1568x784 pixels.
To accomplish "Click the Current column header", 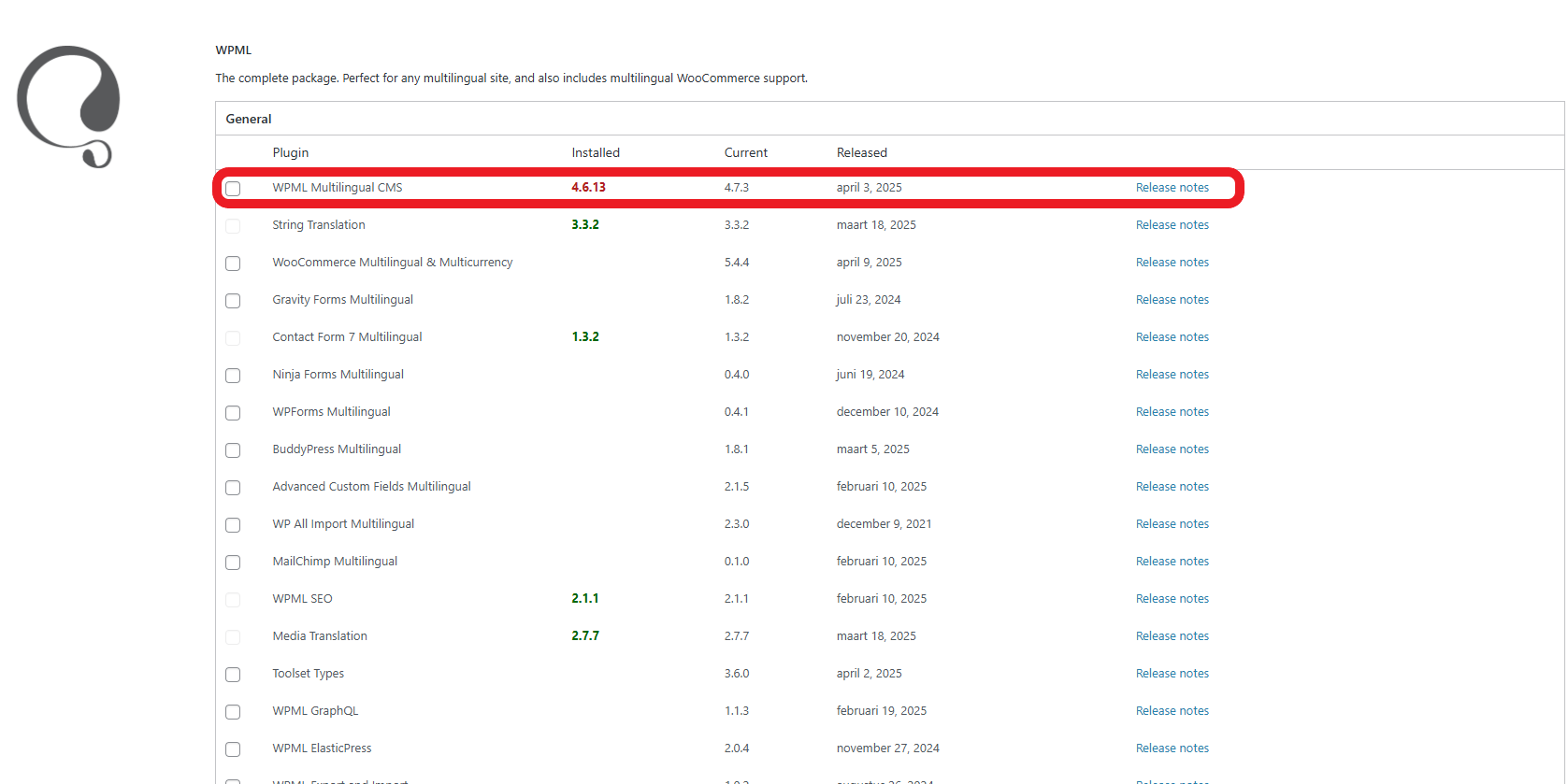I will click(746, 153).
